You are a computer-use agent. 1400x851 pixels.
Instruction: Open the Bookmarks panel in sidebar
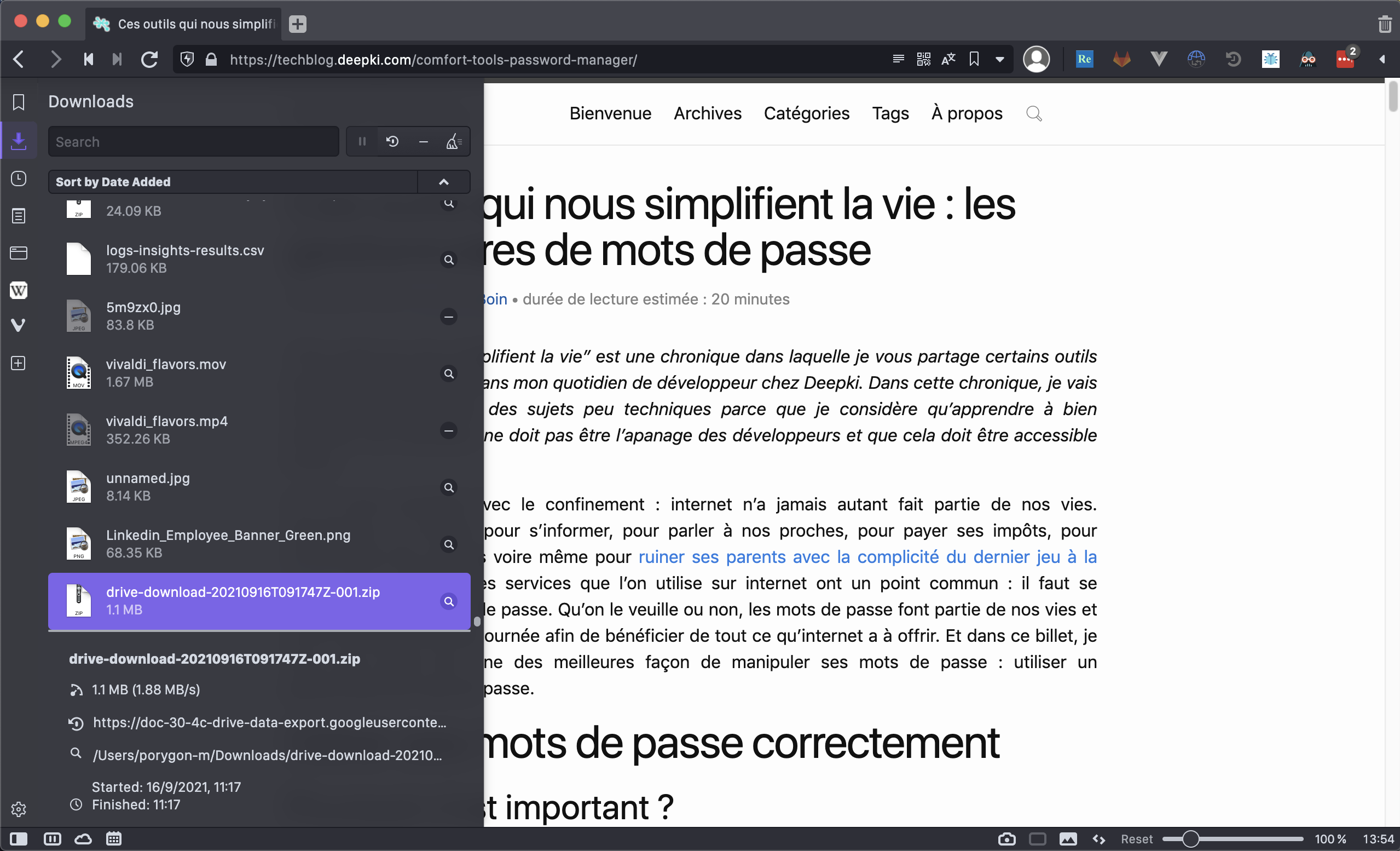[x=18, y=102]
